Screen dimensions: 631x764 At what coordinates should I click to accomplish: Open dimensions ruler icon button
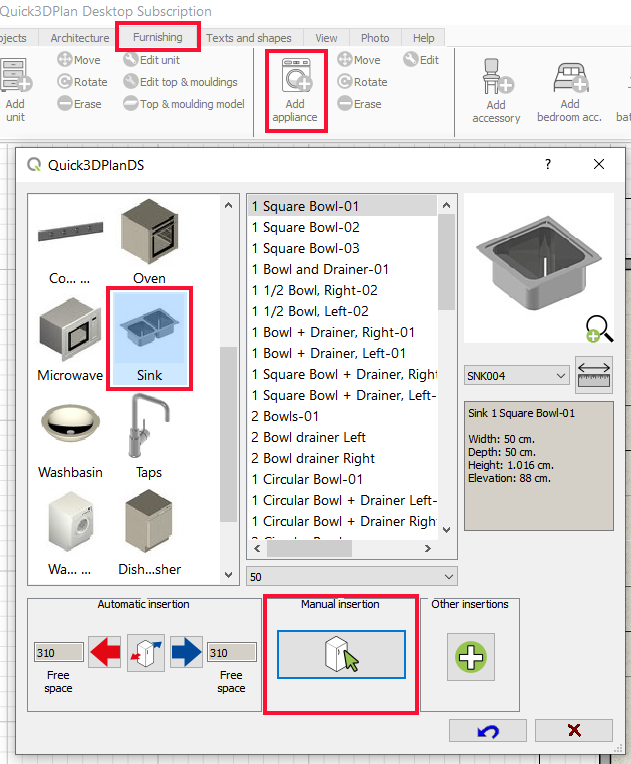pyautogui.click(x=594, y=376)
